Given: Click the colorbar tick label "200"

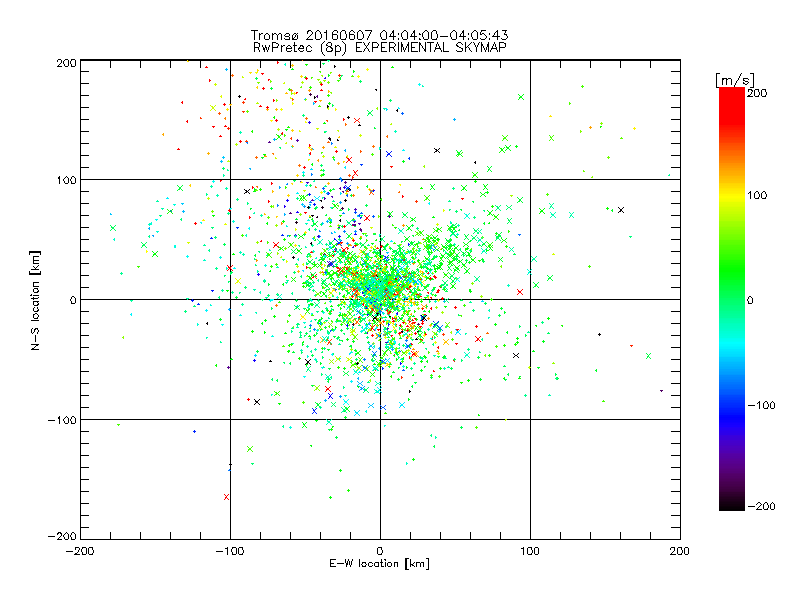Looking at the screenshot, I should (757, 93).
